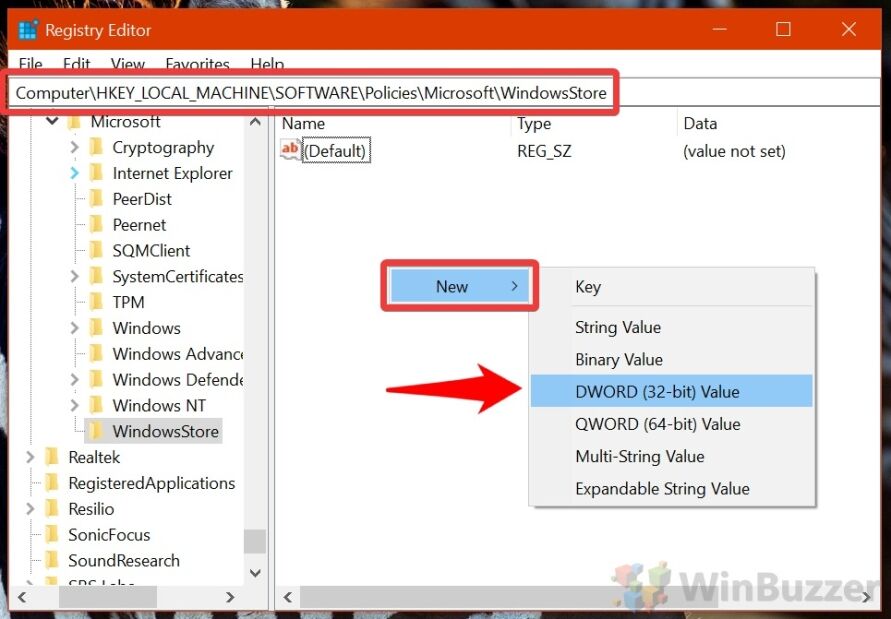Screen dimensions: 891x619
Task: Click tree pane vertical scrollbar thumb
Action: click(x=255, y=541)
